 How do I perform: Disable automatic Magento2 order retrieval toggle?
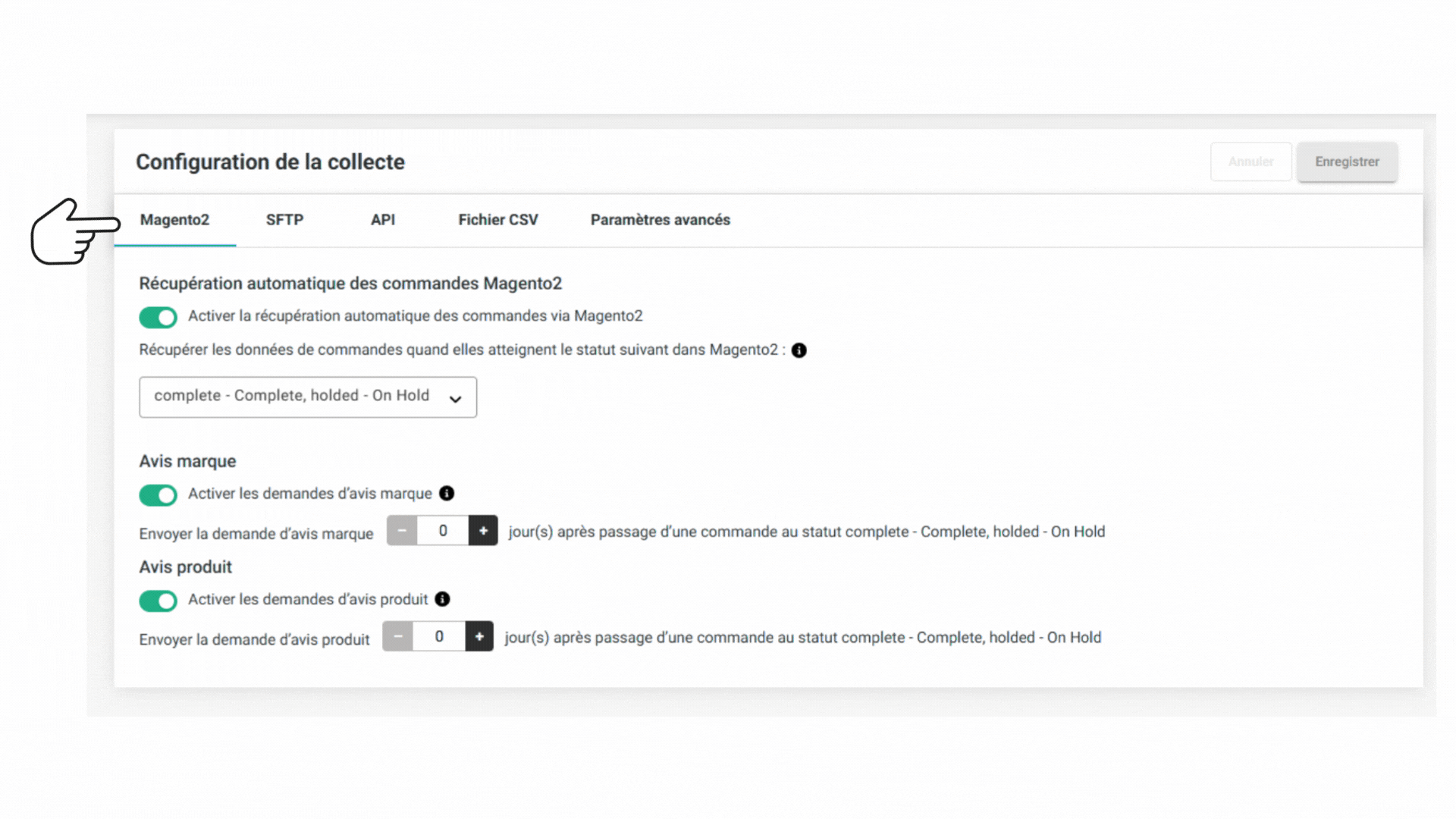coord(158,317)
